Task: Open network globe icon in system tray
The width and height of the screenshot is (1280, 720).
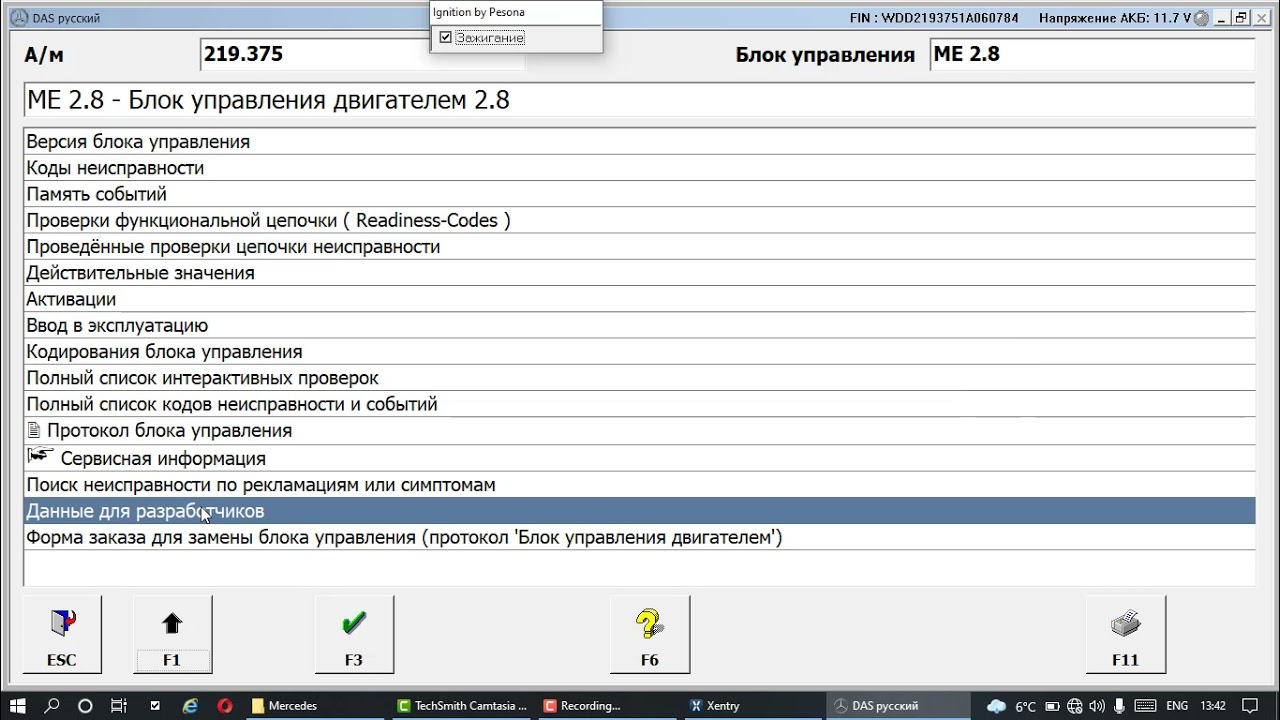Action: [x=1074, y=705]
